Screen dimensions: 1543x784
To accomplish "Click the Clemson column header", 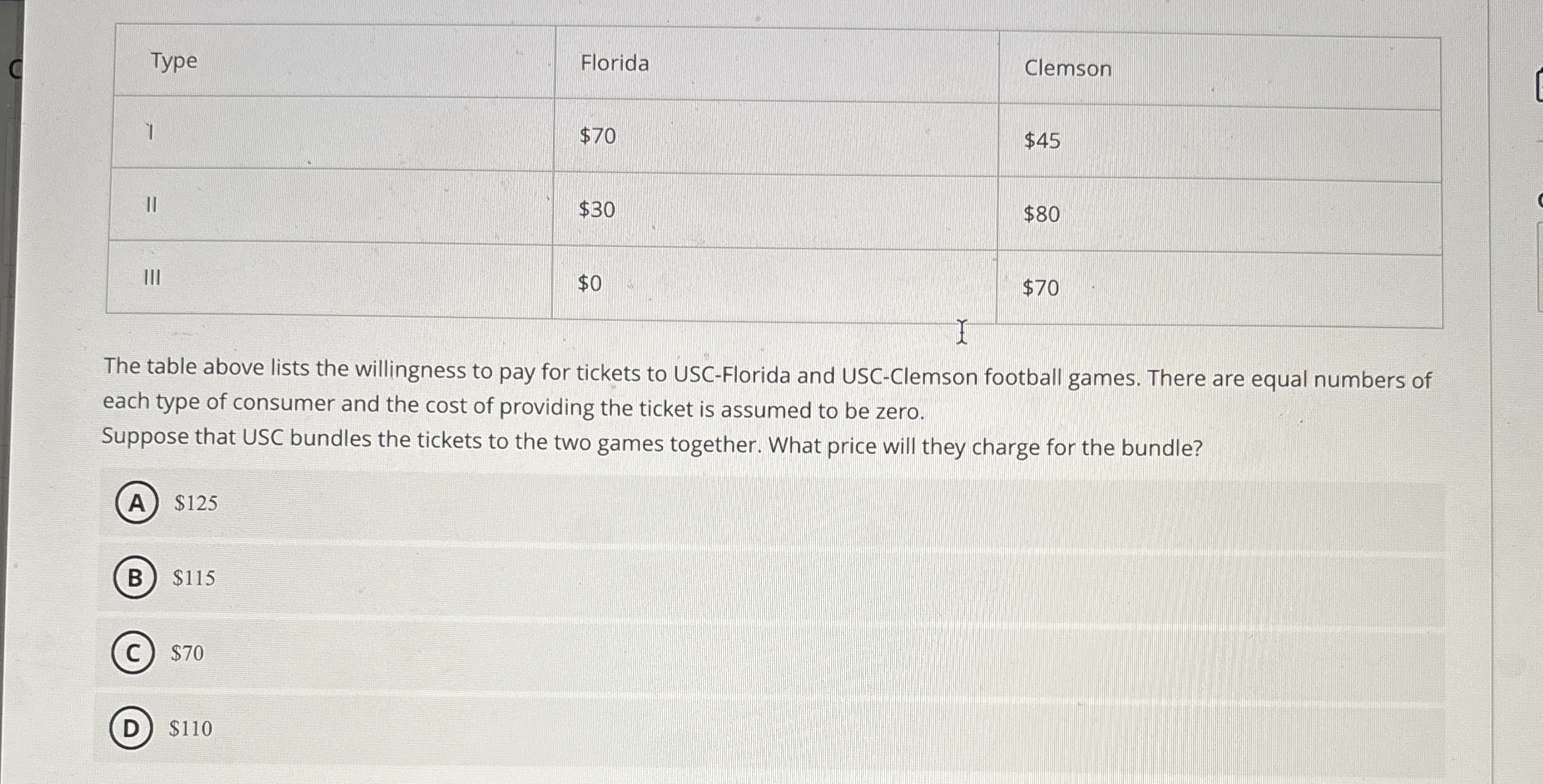I will (1068, 69).
